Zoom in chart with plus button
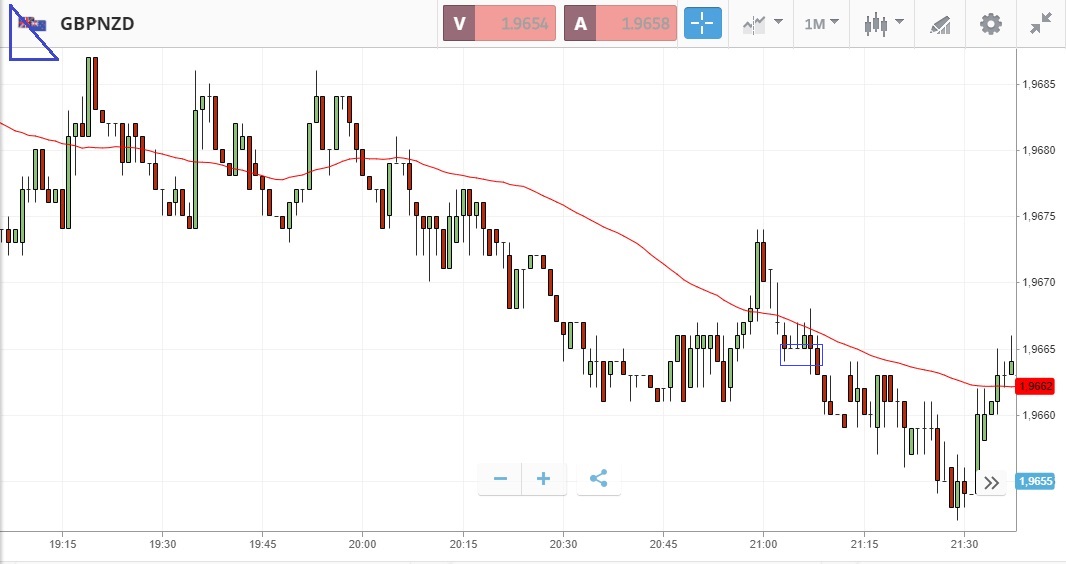Screen dimensions: 1066x564 pyautogui.click(x=544, y=479)
